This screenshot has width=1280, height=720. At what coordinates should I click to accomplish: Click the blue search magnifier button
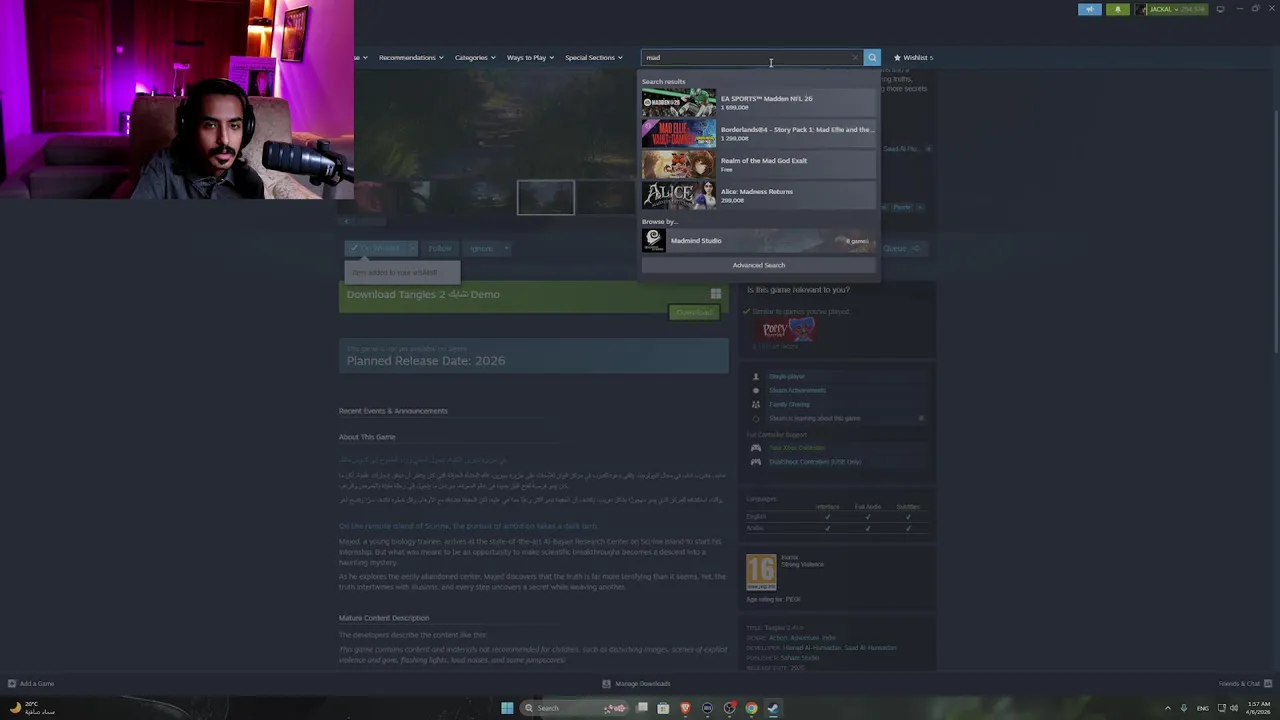872,58
